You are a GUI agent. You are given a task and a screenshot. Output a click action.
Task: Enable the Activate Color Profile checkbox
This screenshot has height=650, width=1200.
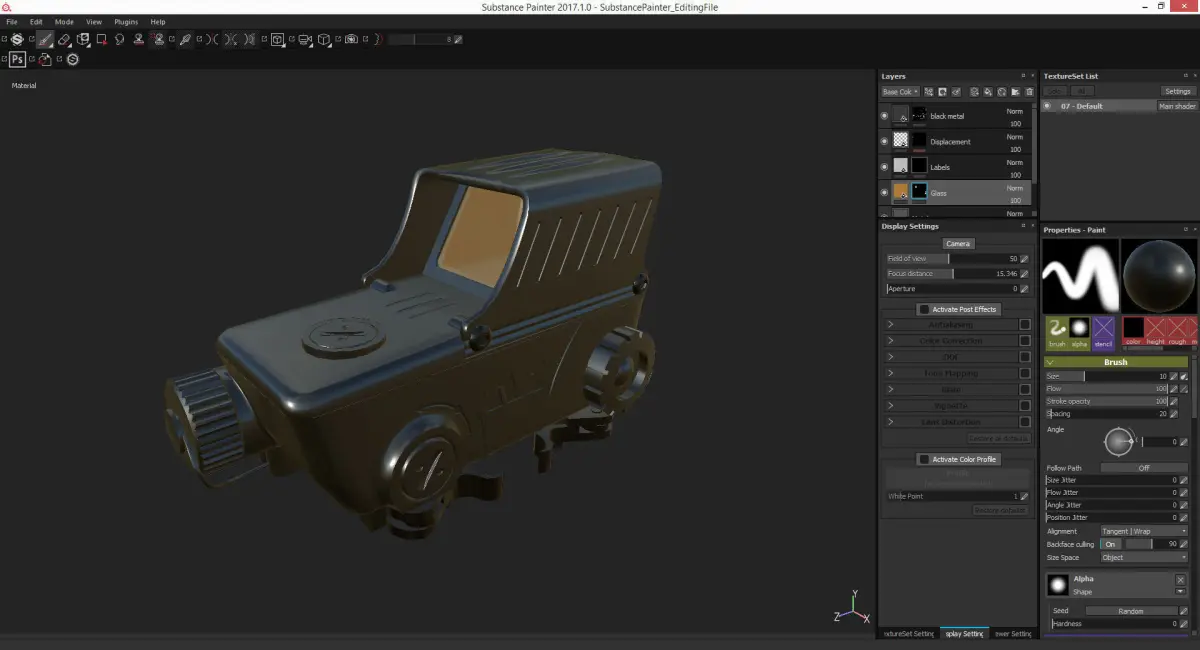click(924, 459)
